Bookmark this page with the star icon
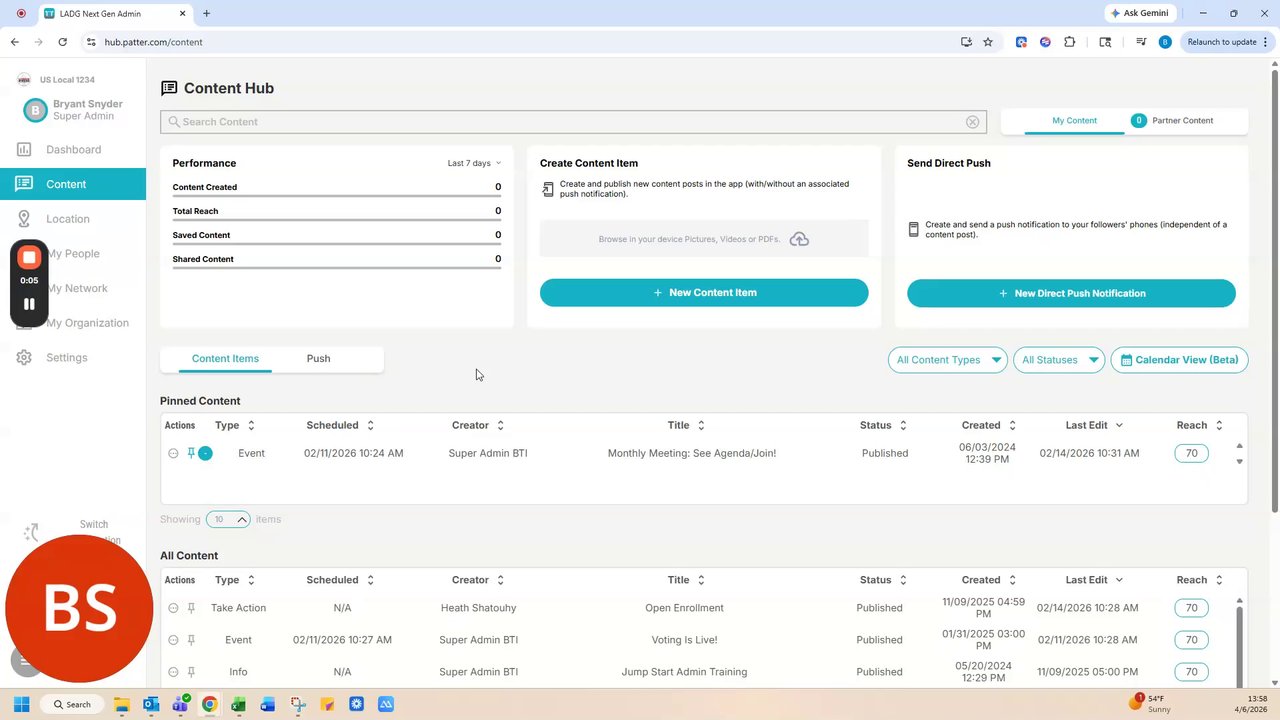The height and width of the screenshot is (720, 1280). point(988,42)
